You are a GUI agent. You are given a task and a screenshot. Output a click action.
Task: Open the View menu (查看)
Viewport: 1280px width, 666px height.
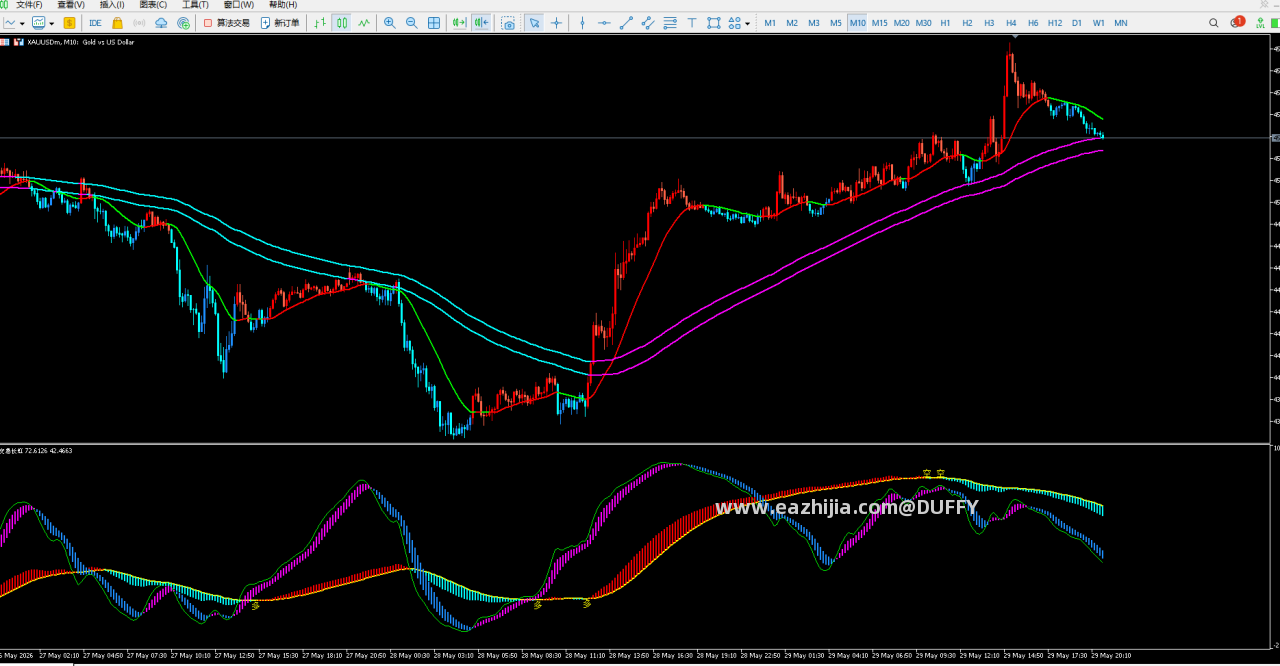71,5
